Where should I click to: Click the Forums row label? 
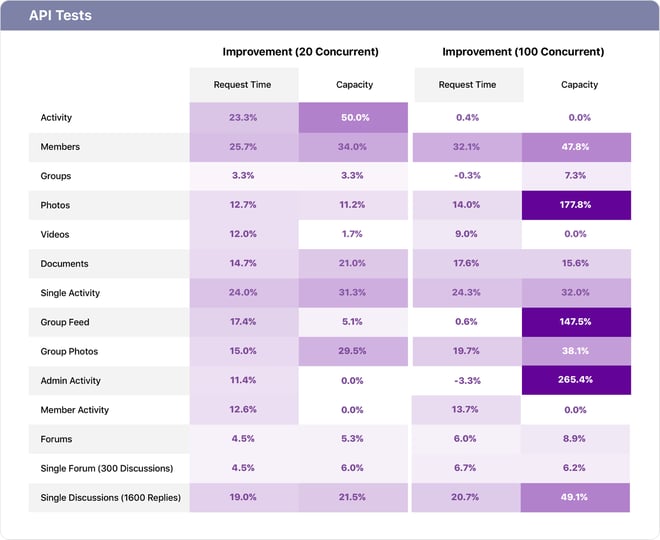56,439
